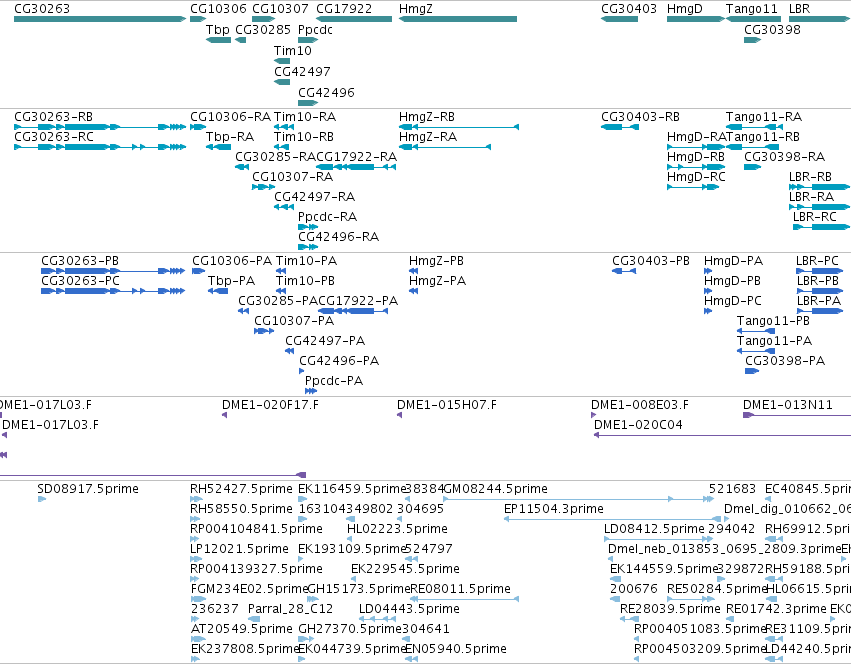Click the DME1-020C04 long purple feature line
Image resolution: width=851 pixels, height=664 pixels.
pos(722,435)
